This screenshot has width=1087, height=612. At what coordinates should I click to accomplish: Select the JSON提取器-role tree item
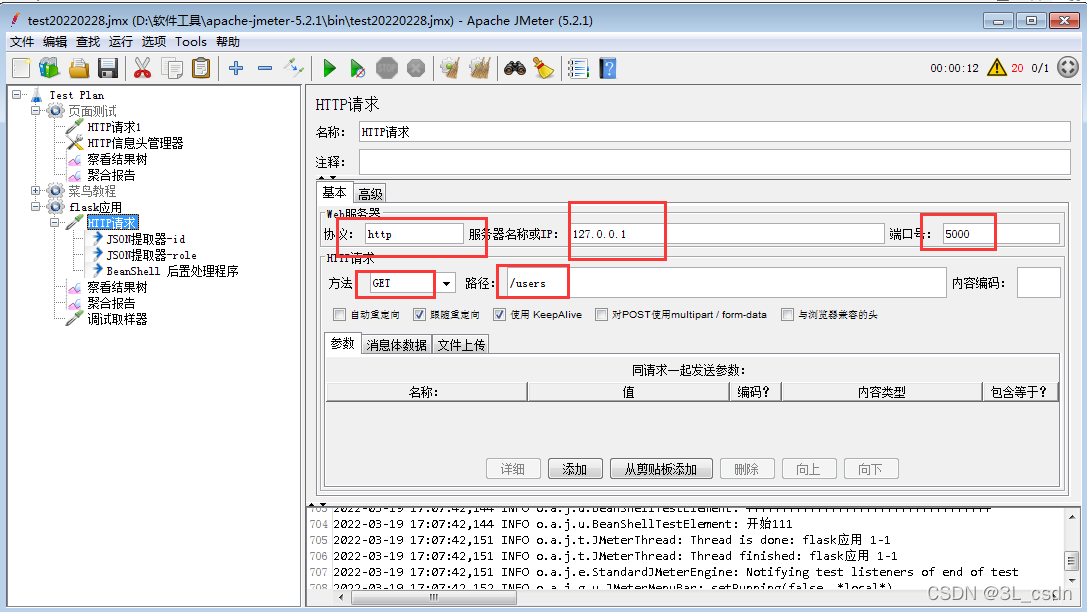(x=151, y=255)
